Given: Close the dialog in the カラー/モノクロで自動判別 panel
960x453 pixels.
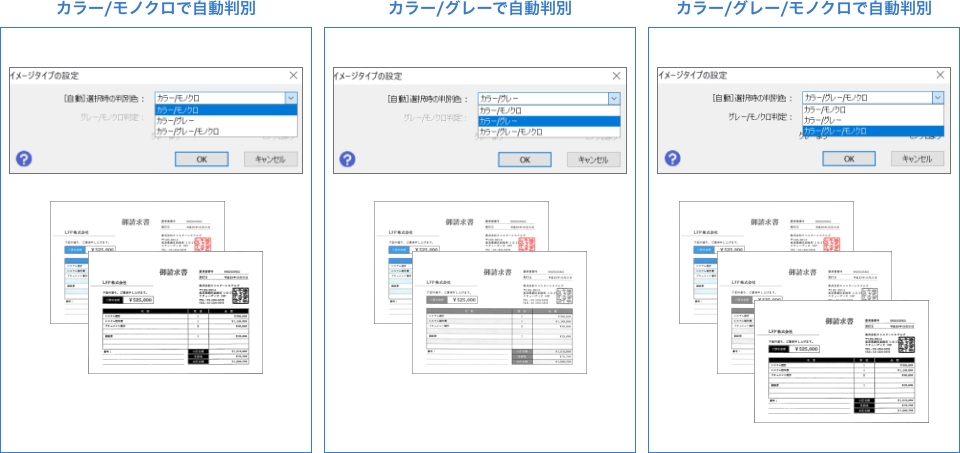Looking at the screenshot, I should click(x=293, y=76).
